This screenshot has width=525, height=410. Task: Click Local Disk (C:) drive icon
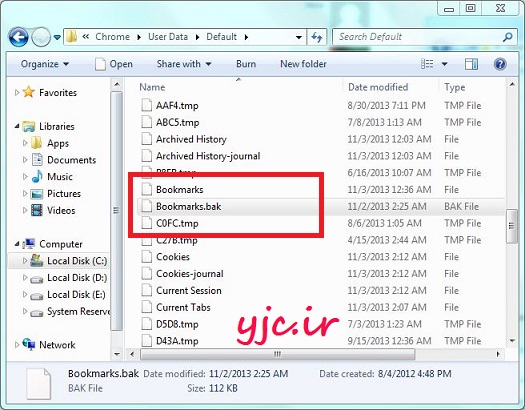click(x=36, y=260)
